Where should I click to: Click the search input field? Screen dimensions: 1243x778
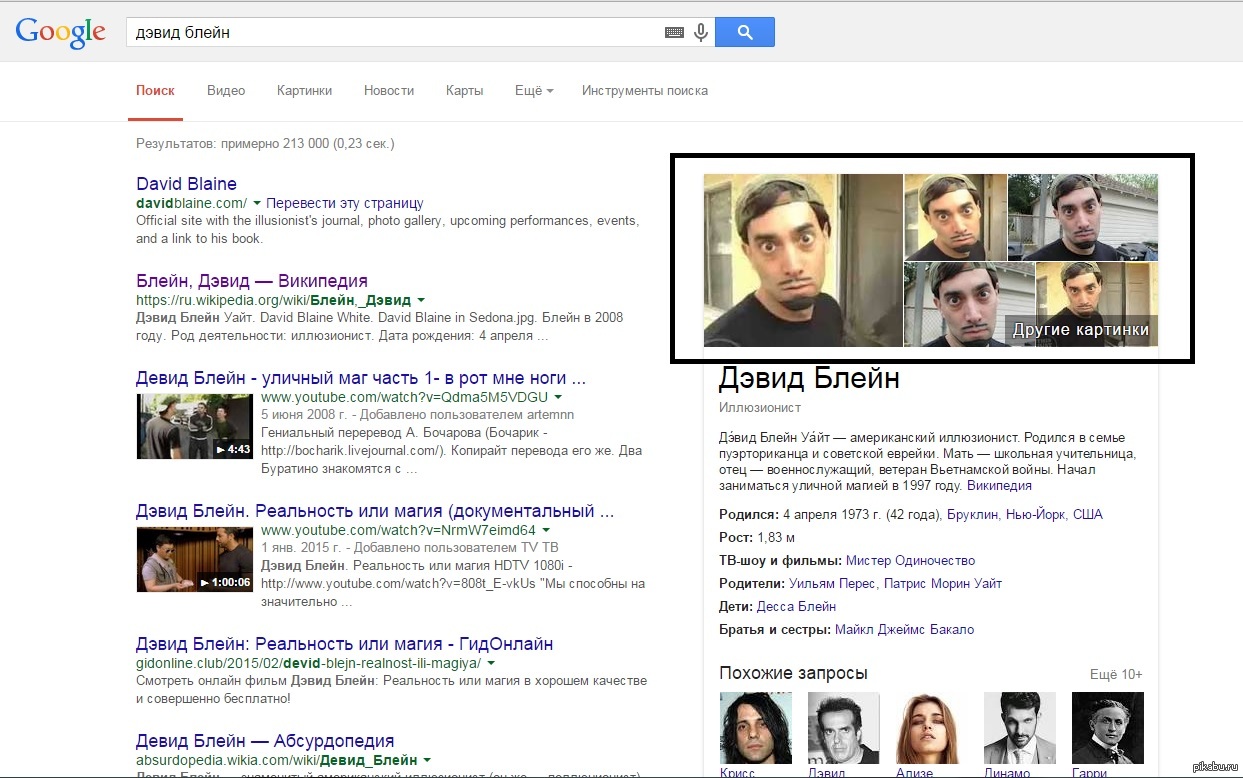[x=390, y=33]
